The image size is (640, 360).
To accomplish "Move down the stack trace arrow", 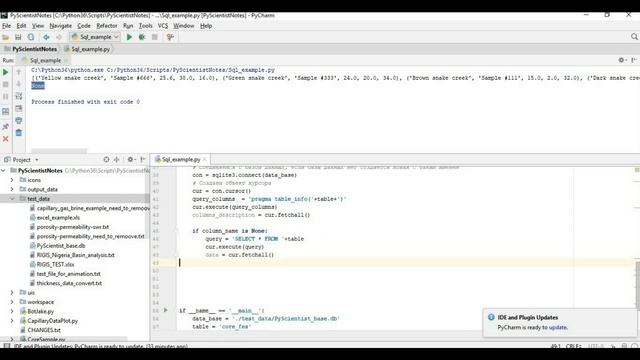I will click(x=19, y=84).
